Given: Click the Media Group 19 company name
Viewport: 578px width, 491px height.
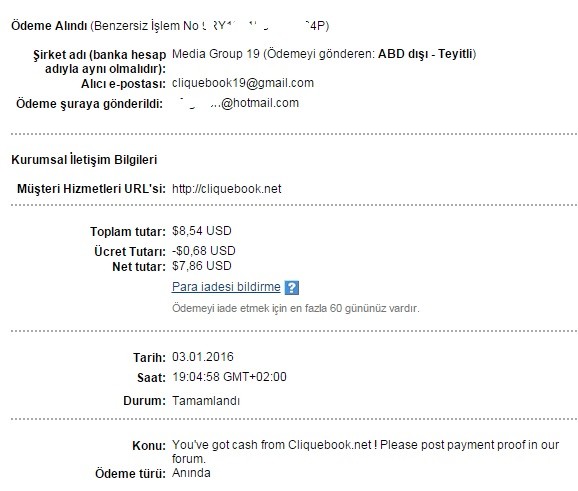Looking at the screenshot, I should tap(216, 54).
